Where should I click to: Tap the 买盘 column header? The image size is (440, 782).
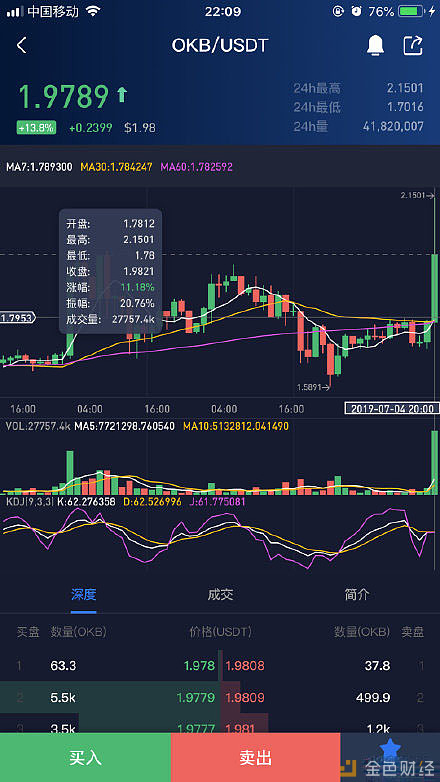(28, 632)
